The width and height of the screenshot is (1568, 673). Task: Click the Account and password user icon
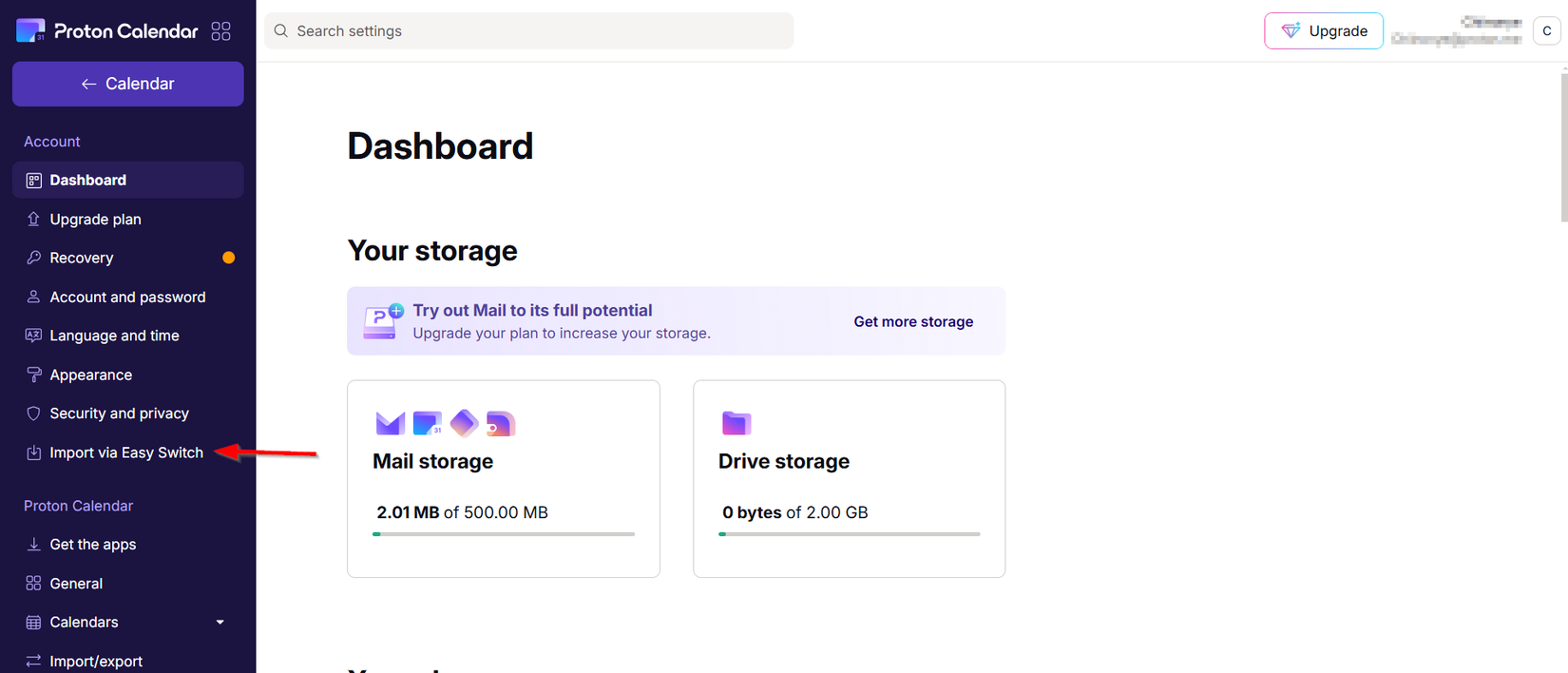(33, 297)
